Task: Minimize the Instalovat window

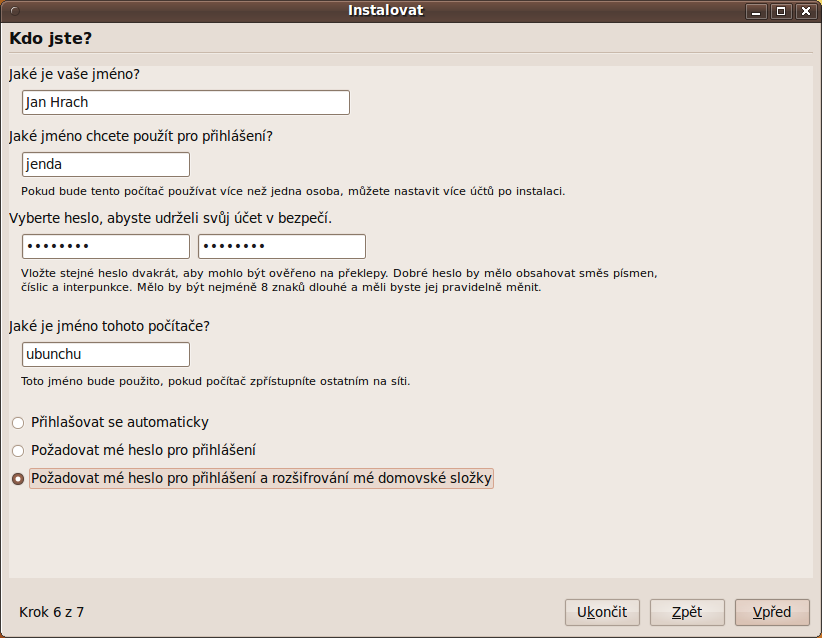Action: click(x=756, y=11)
